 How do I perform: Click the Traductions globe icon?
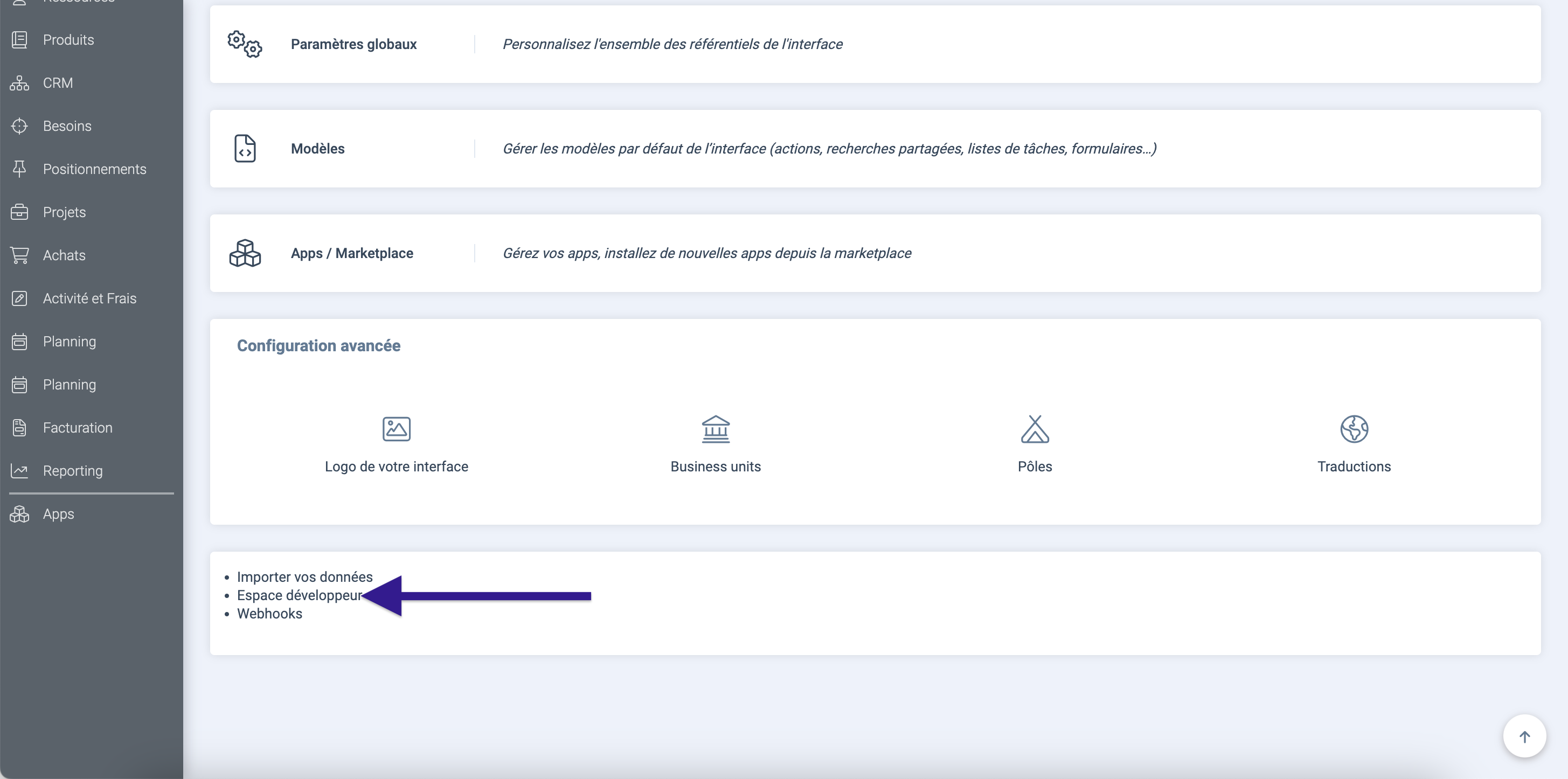point(1354,429)
